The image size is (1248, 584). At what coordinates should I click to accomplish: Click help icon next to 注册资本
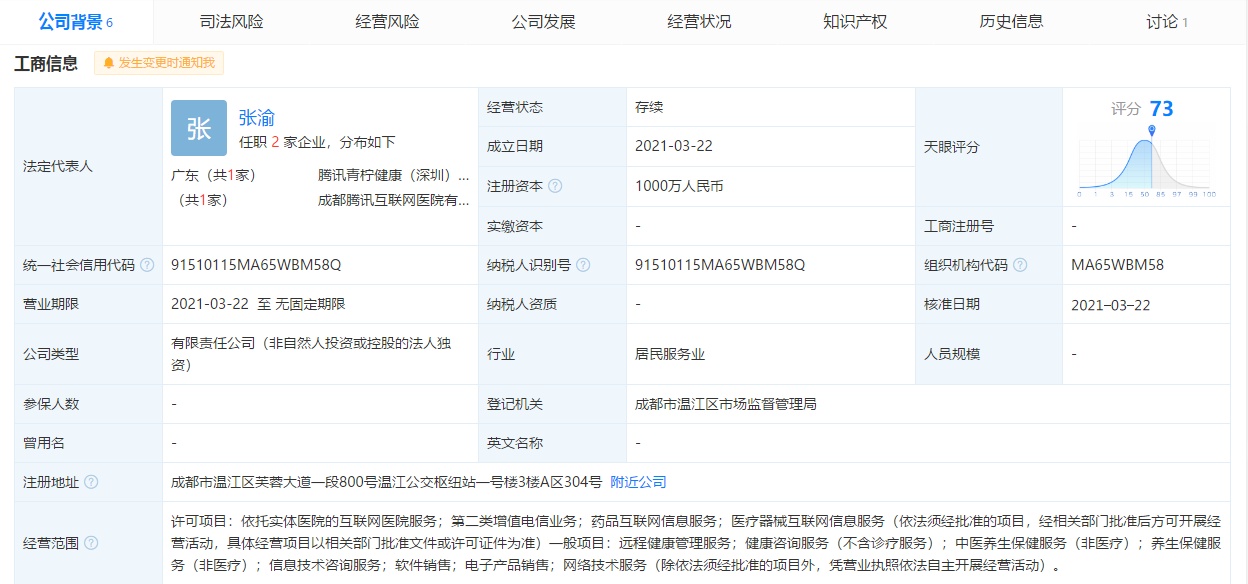point(555,186)
